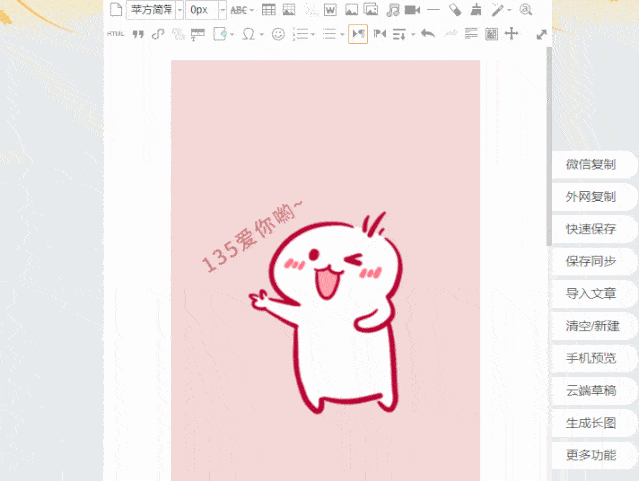Click the 快速保存 button
Screen dimensions: 639x481
(590, 229)
